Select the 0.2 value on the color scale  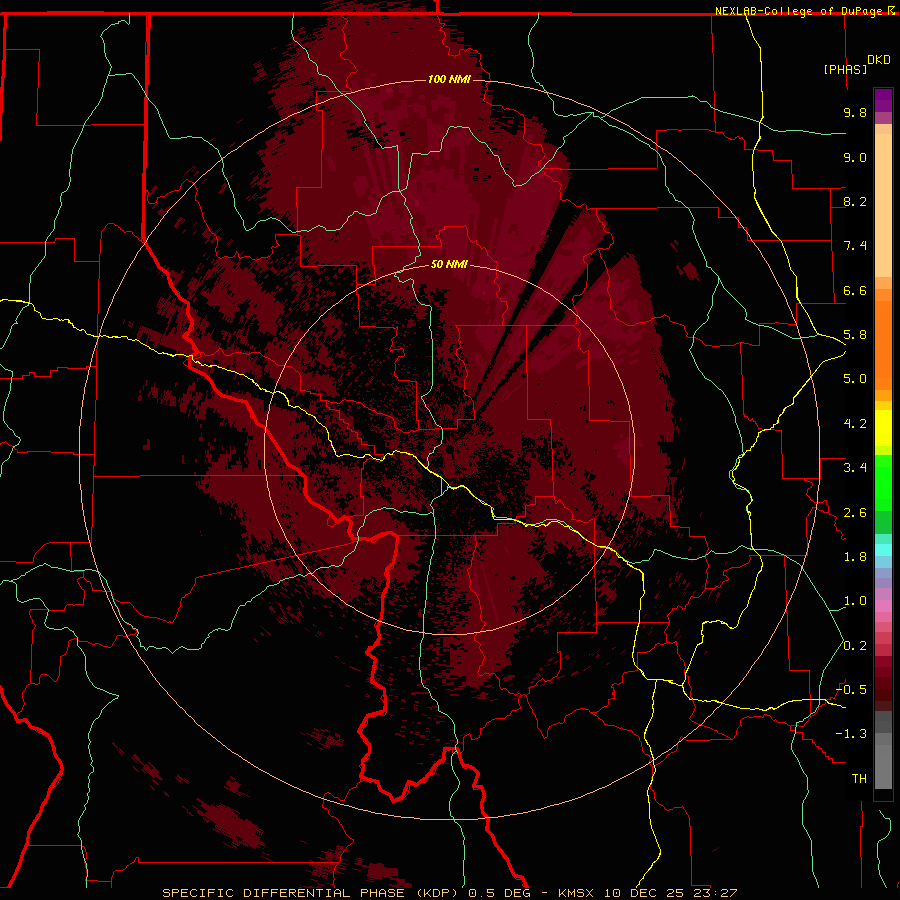point(855,646)
